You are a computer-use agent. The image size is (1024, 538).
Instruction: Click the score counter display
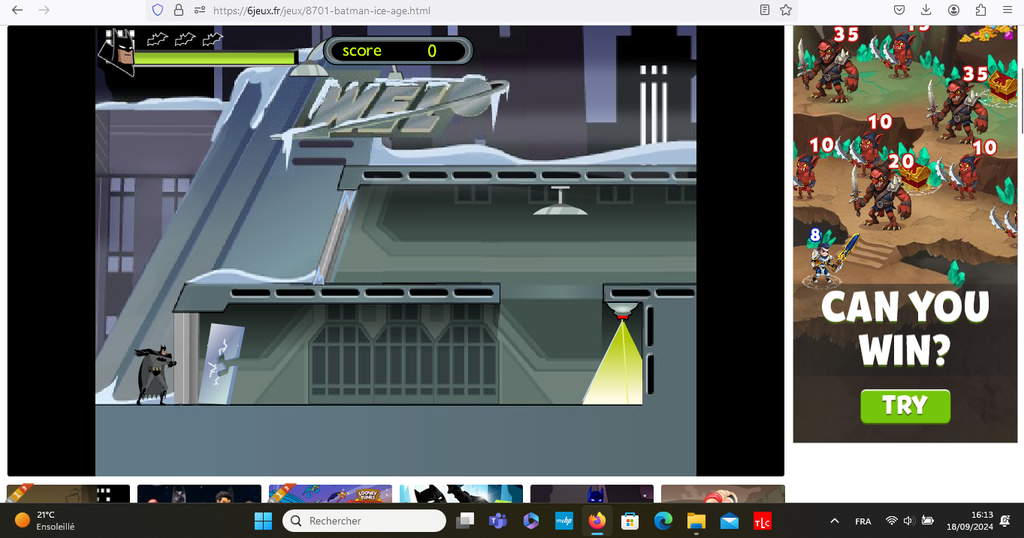[x=398, y=51]
